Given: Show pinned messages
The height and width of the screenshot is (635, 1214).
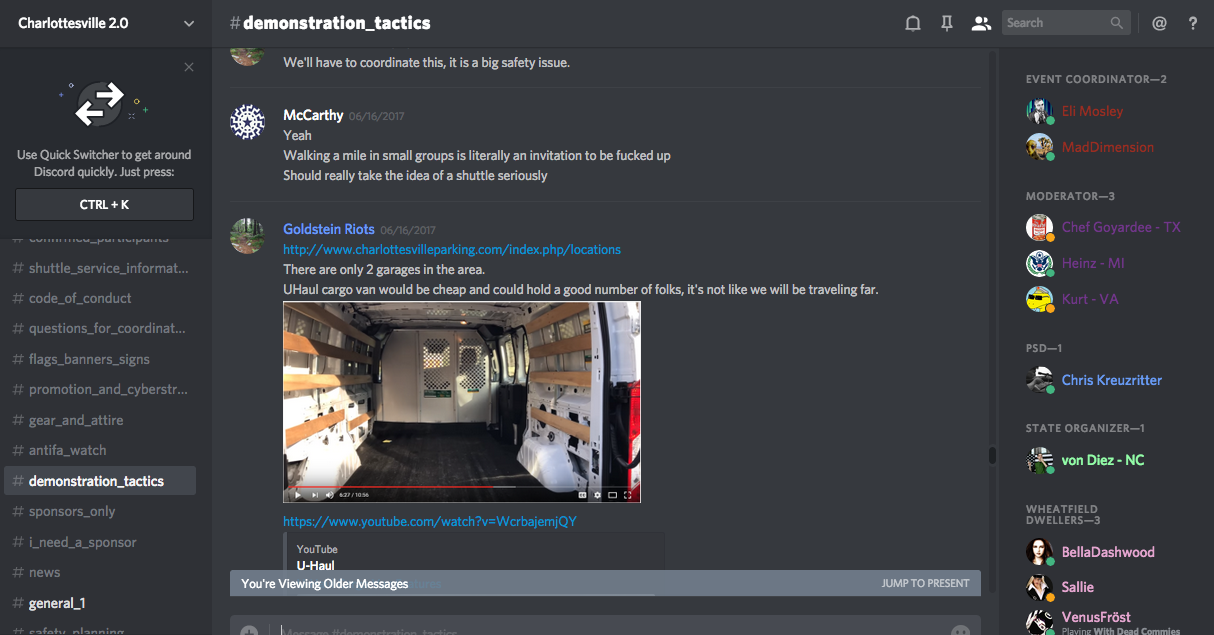Looking at the screenshot, I should point(946,23).
